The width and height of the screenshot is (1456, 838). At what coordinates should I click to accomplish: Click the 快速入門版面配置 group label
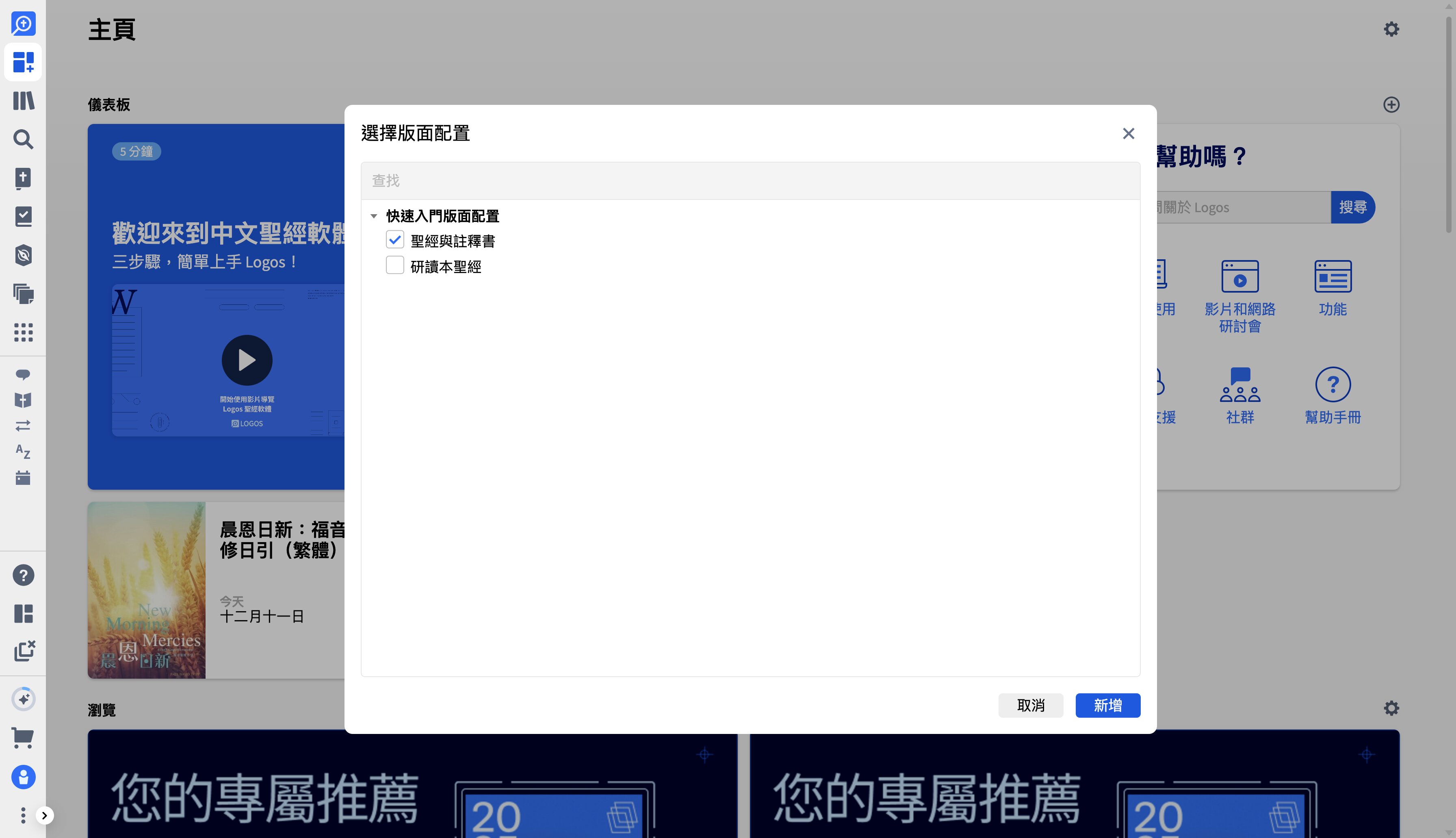click(x=442, y=216)
